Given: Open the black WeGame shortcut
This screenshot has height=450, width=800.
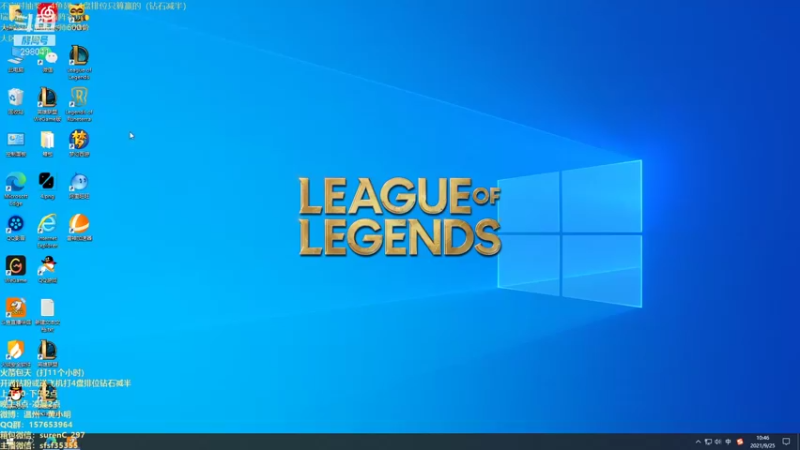Looking at the screenshot, I should tap(16, 270).
